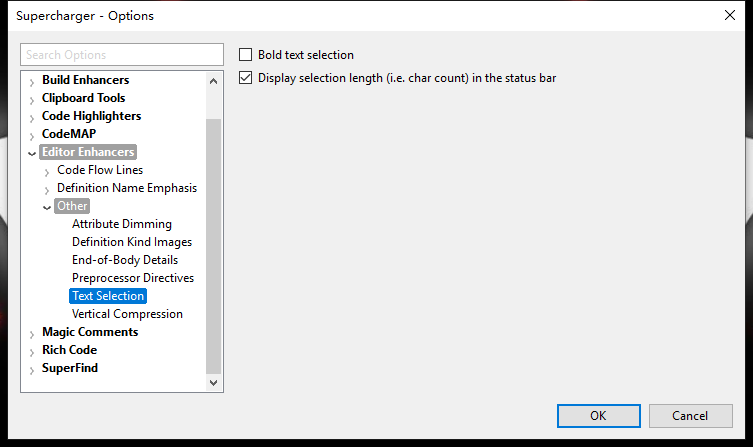Expand Code Highlighters chevron
Viewport: 753px width, 447px height.
(32, 118)
